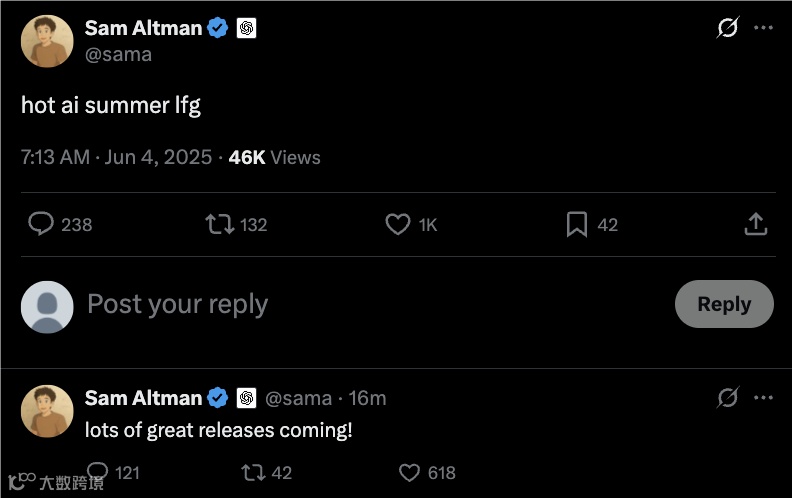Click the Grok icon on main tweet
Viewport: 792px width, 498px height.
(x=728, y=28)
